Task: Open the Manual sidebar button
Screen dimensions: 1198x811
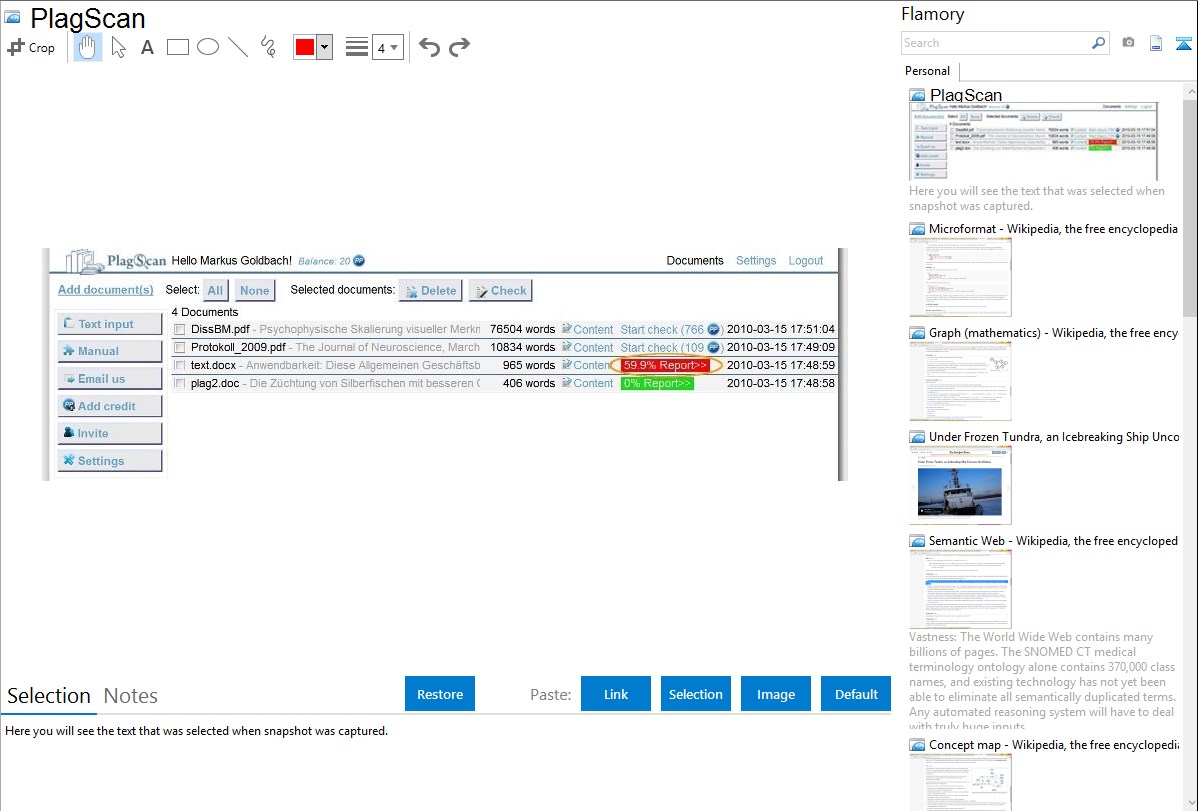Action: (x=109, y=351)
